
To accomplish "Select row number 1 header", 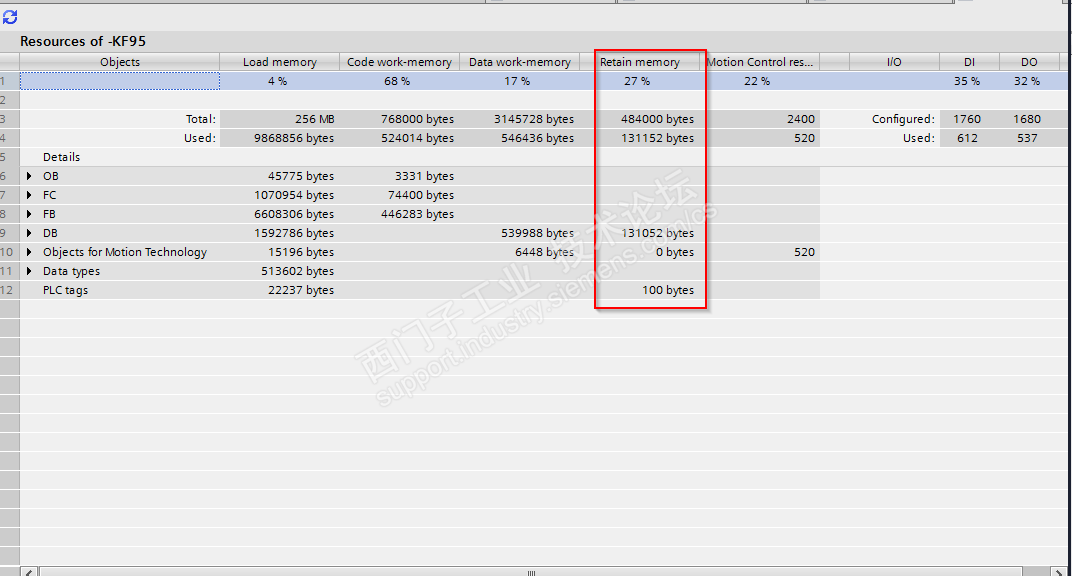I will pos(10,81).
